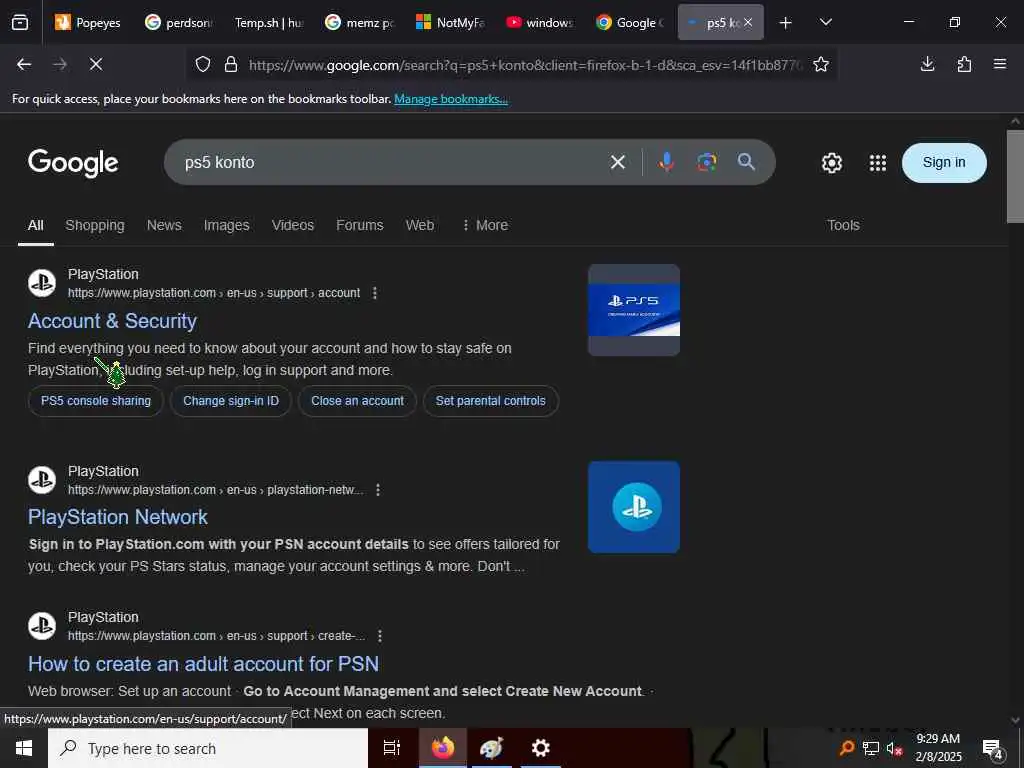Click the Windows taskbar search box
Screen dimensions: 1024x768
click(x=208, y=748)
